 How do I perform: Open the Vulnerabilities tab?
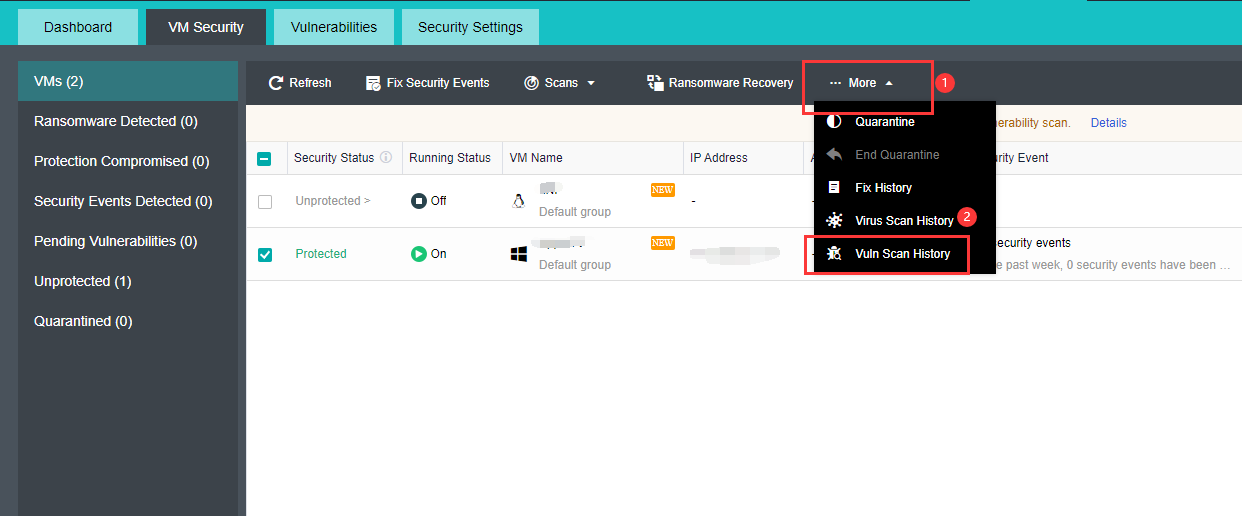pyautogui.click(x=334, y=27)
